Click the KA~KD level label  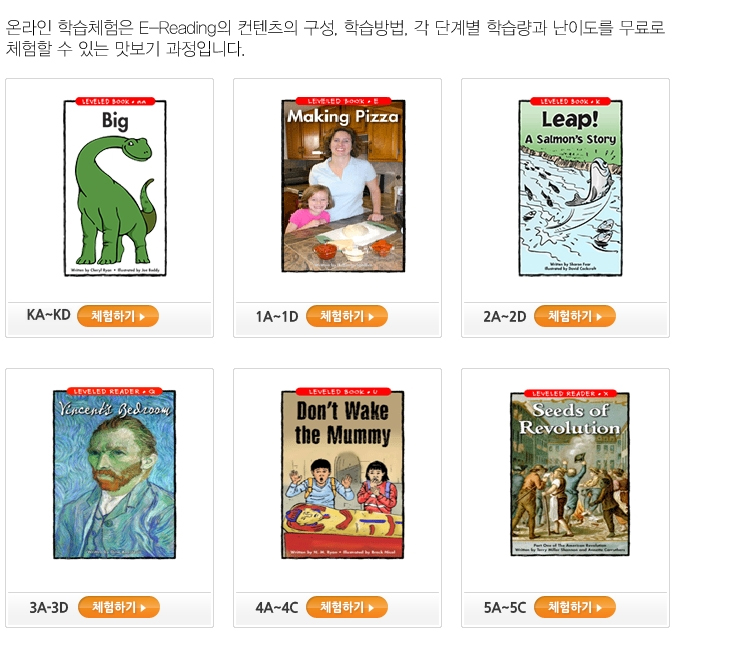coord(48,315)
